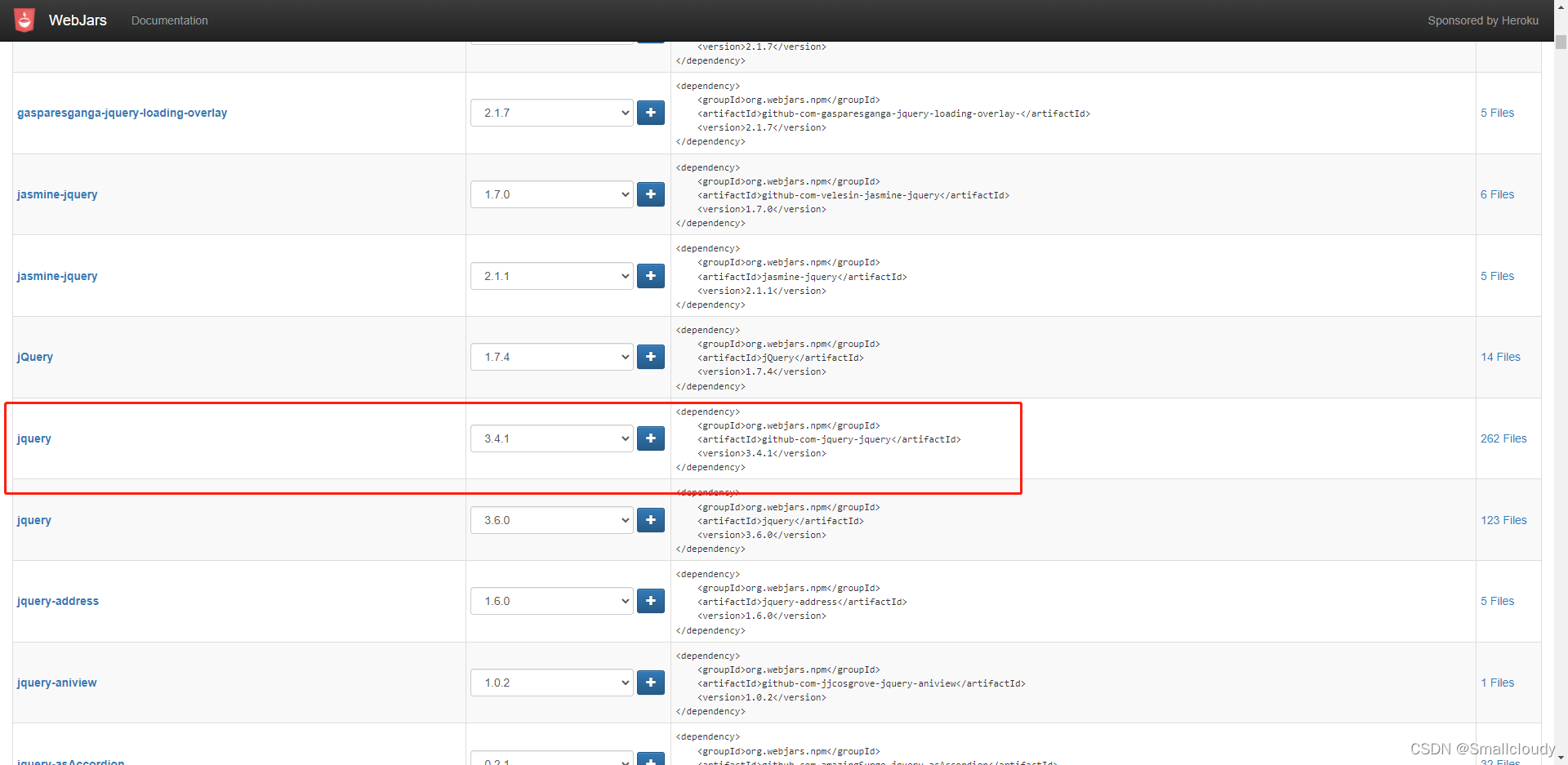Click plus button beside jasmine-jquery version 1.7.0
Screen dimensions: 1568x765
651,194
